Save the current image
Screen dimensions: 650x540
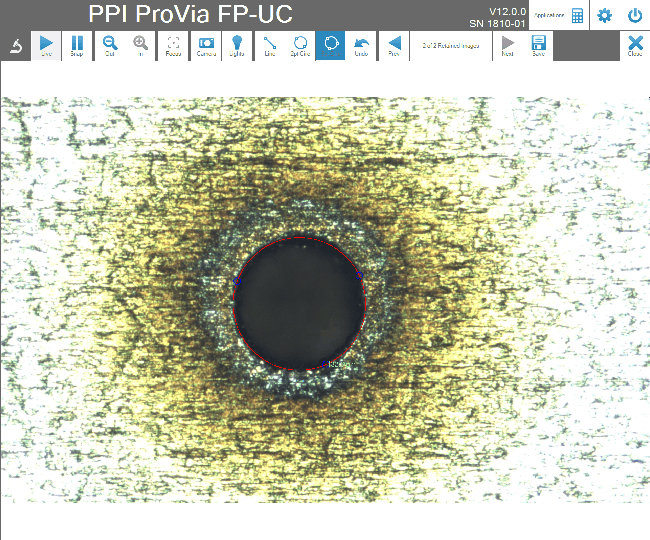click(538, 46)
